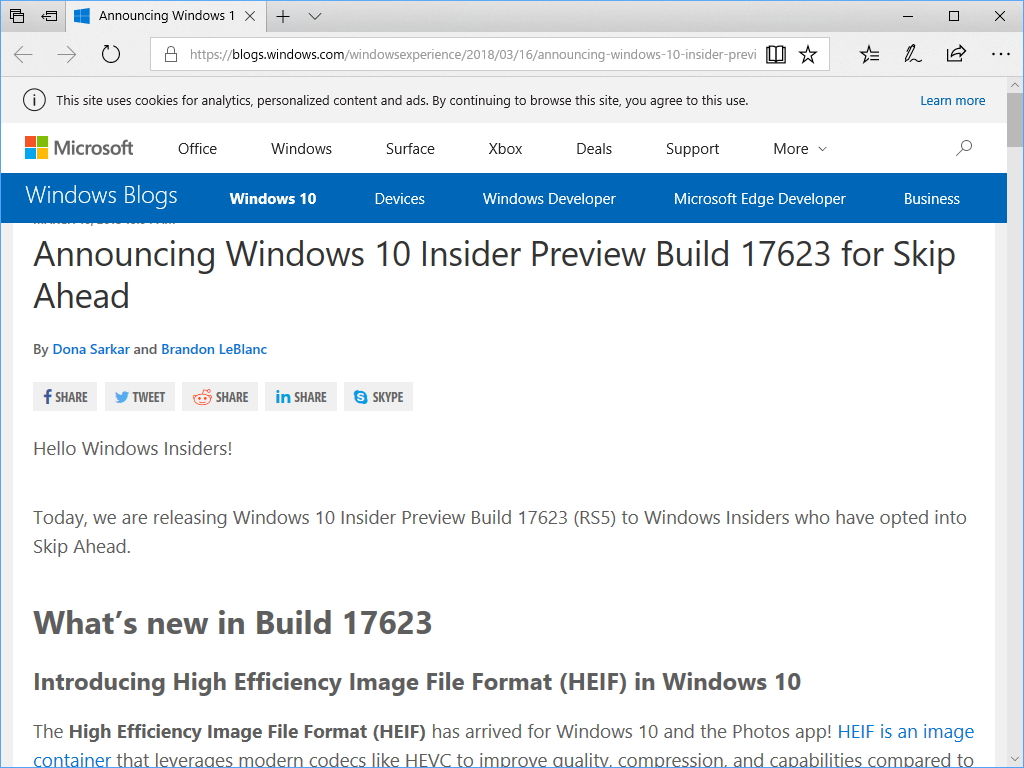Share this page using the share icon
Viewport: 1024px width, 768px height.
click(x=956, y=54)
